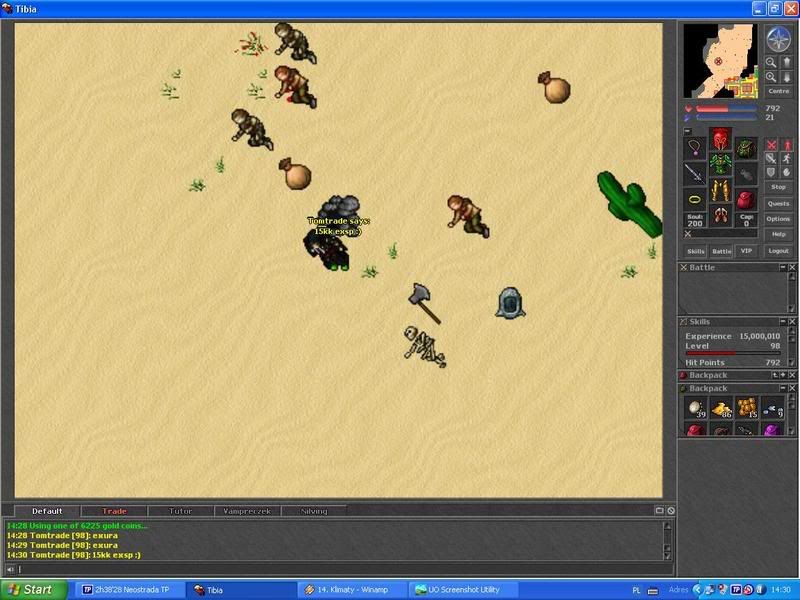The height and width of the screenshot is (600, 800).
Task: Click the Stop button
Action: 779,187
